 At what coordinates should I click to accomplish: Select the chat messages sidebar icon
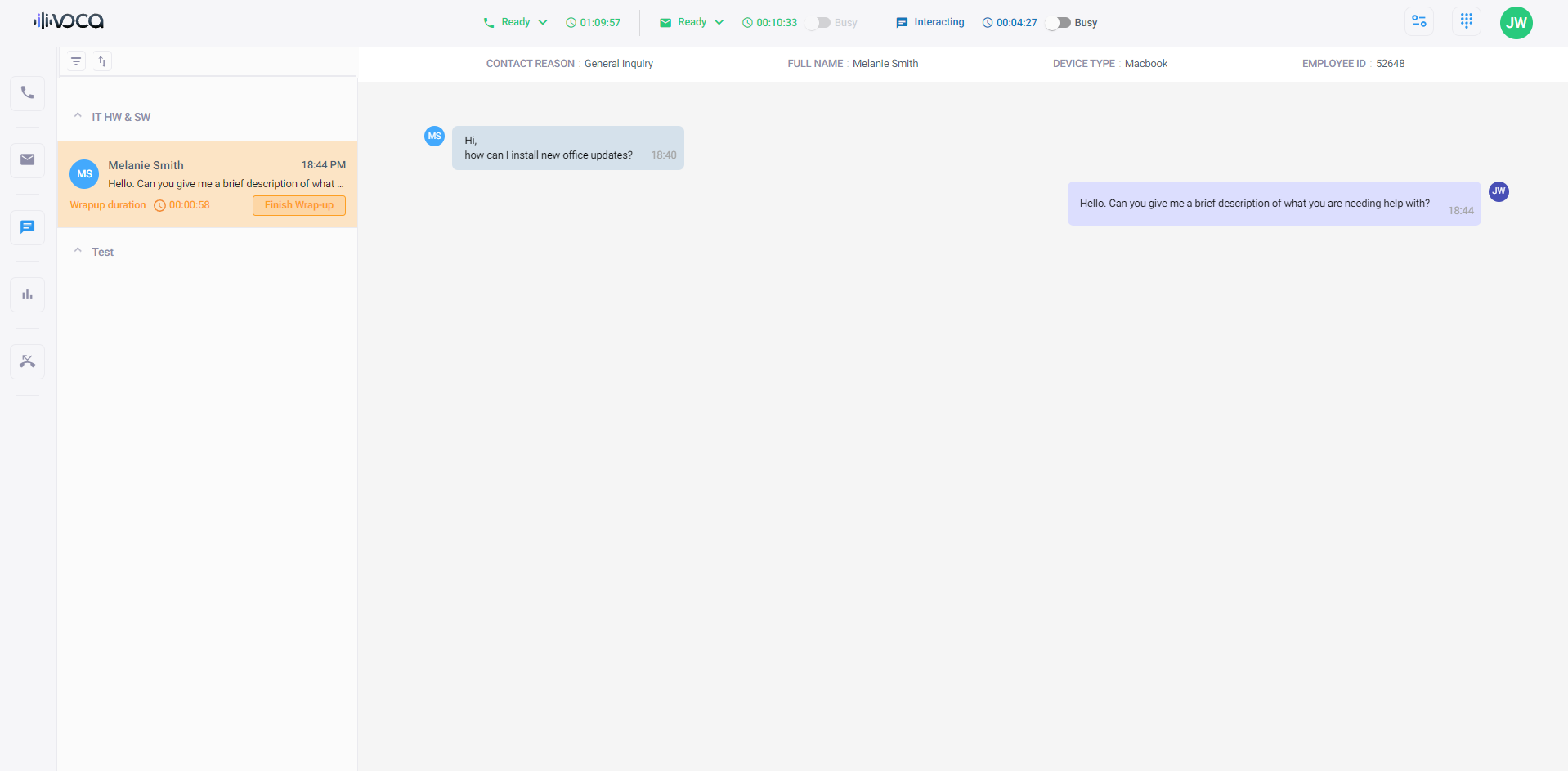click(x=27, y=227)
